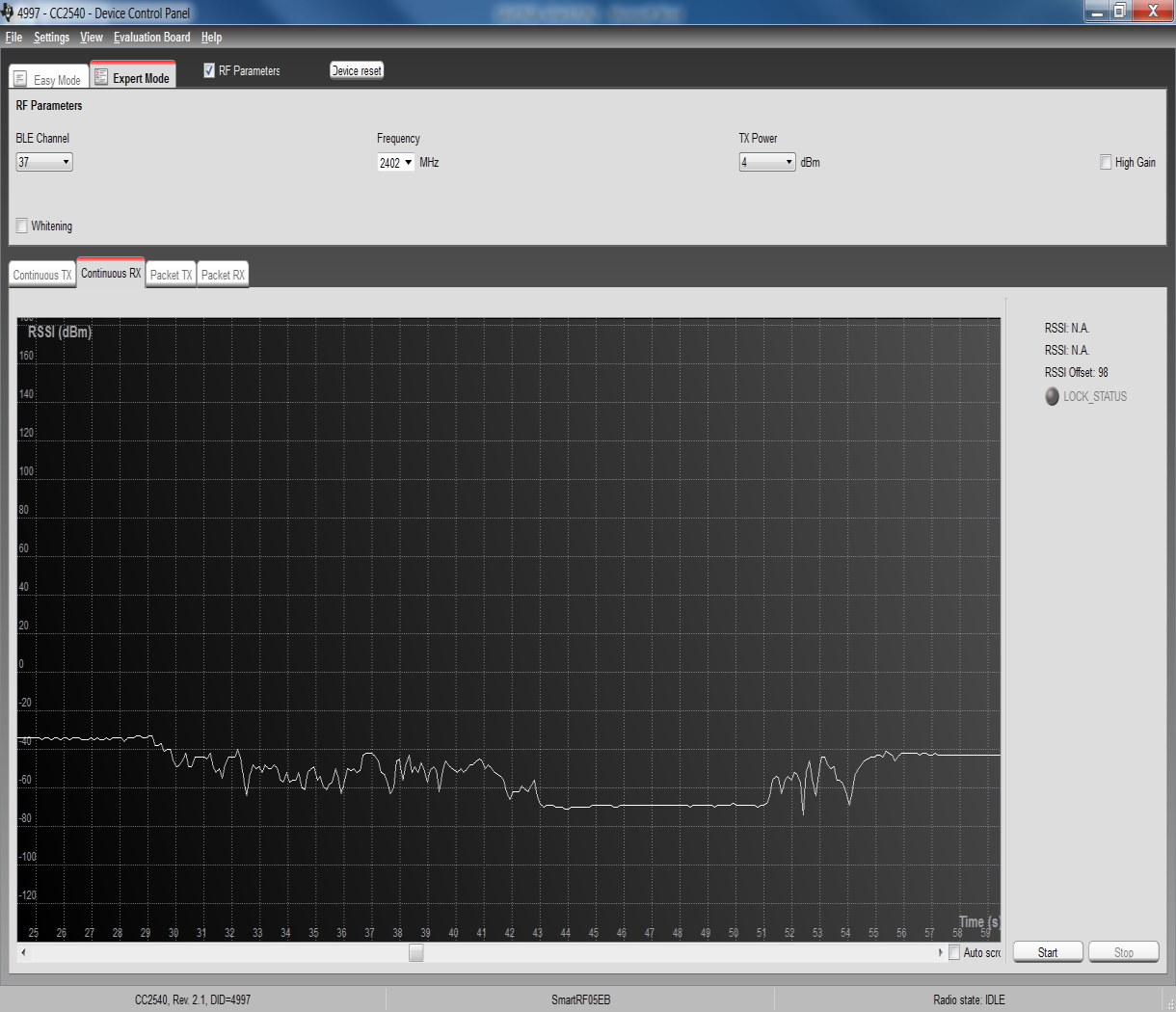Click the Device reset button

(357, 70)
